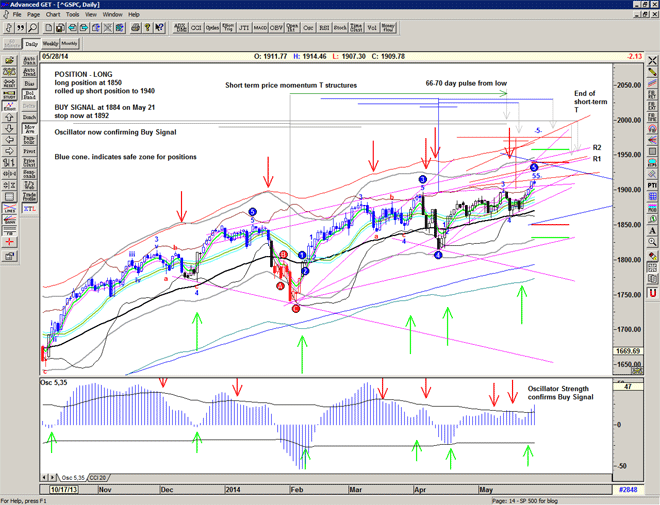Click the Stoch indicator button
The height and width of the screenshot is (505, 660).
[341, 29]
